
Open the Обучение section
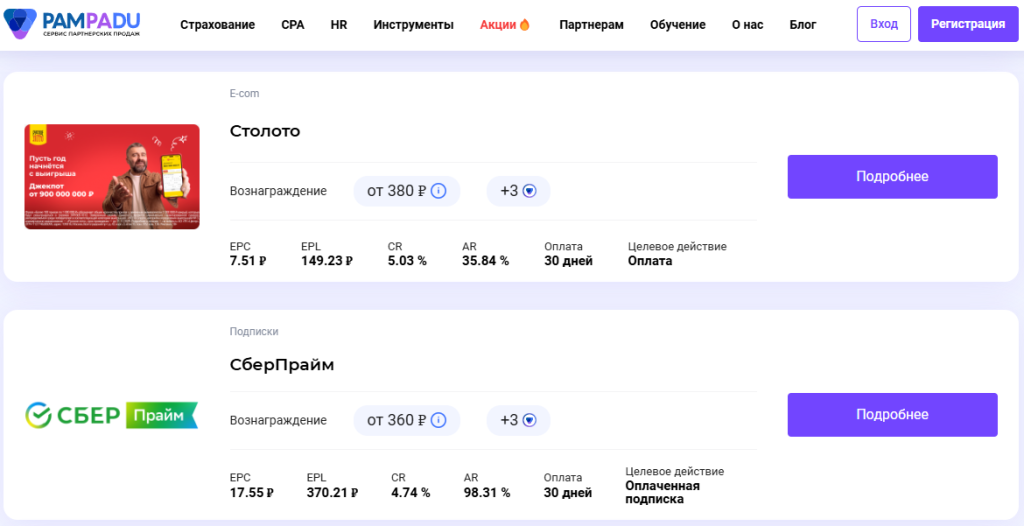click(677, 25)
